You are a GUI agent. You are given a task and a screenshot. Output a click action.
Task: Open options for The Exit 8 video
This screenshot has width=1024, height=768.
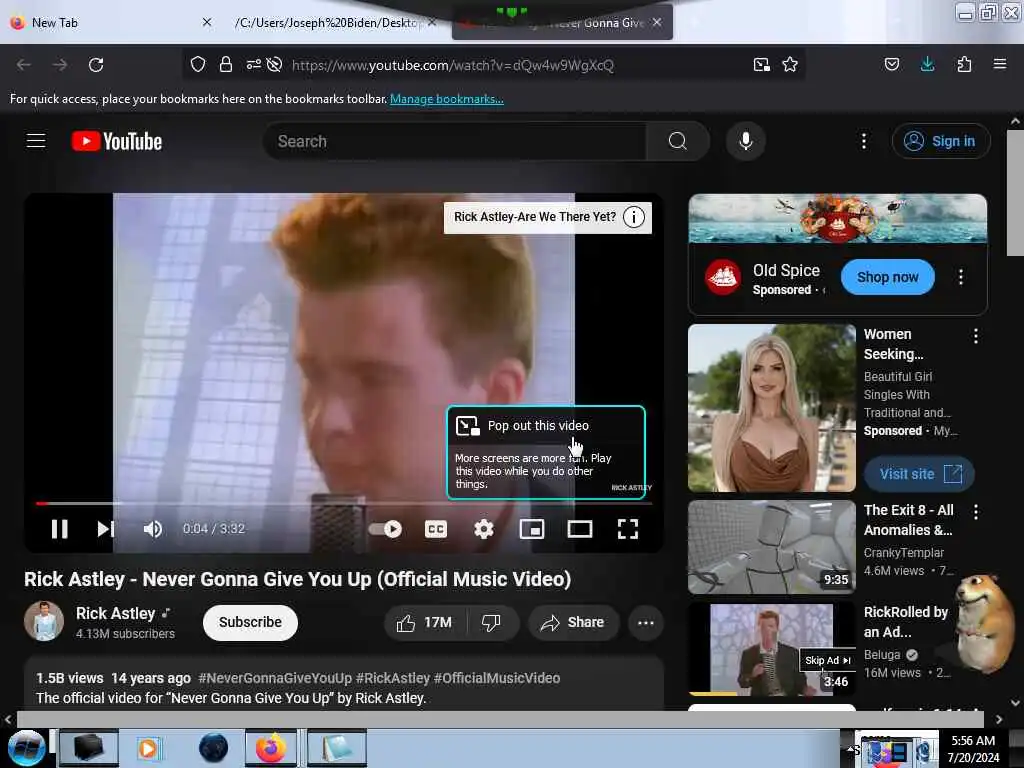pos(976,512)
